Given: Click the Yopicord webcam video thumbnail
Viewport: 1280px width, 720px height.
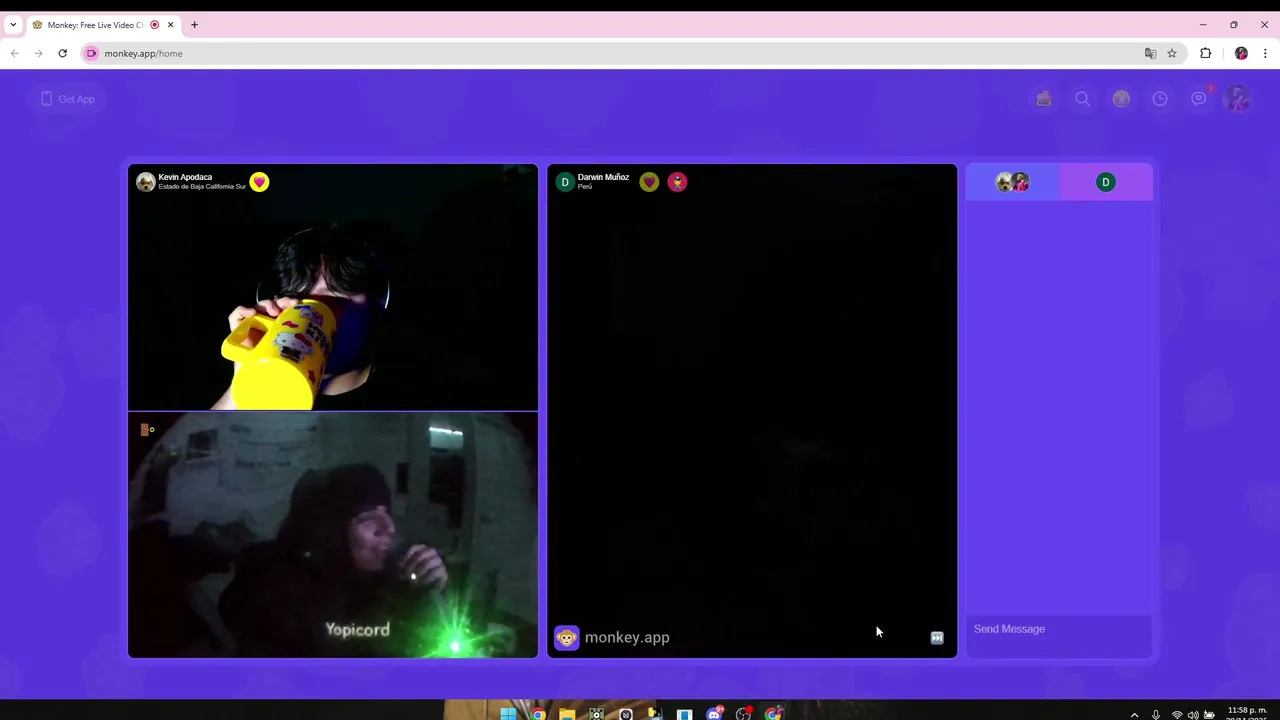Looking at the screenshot, I should (x=333, y=535).
